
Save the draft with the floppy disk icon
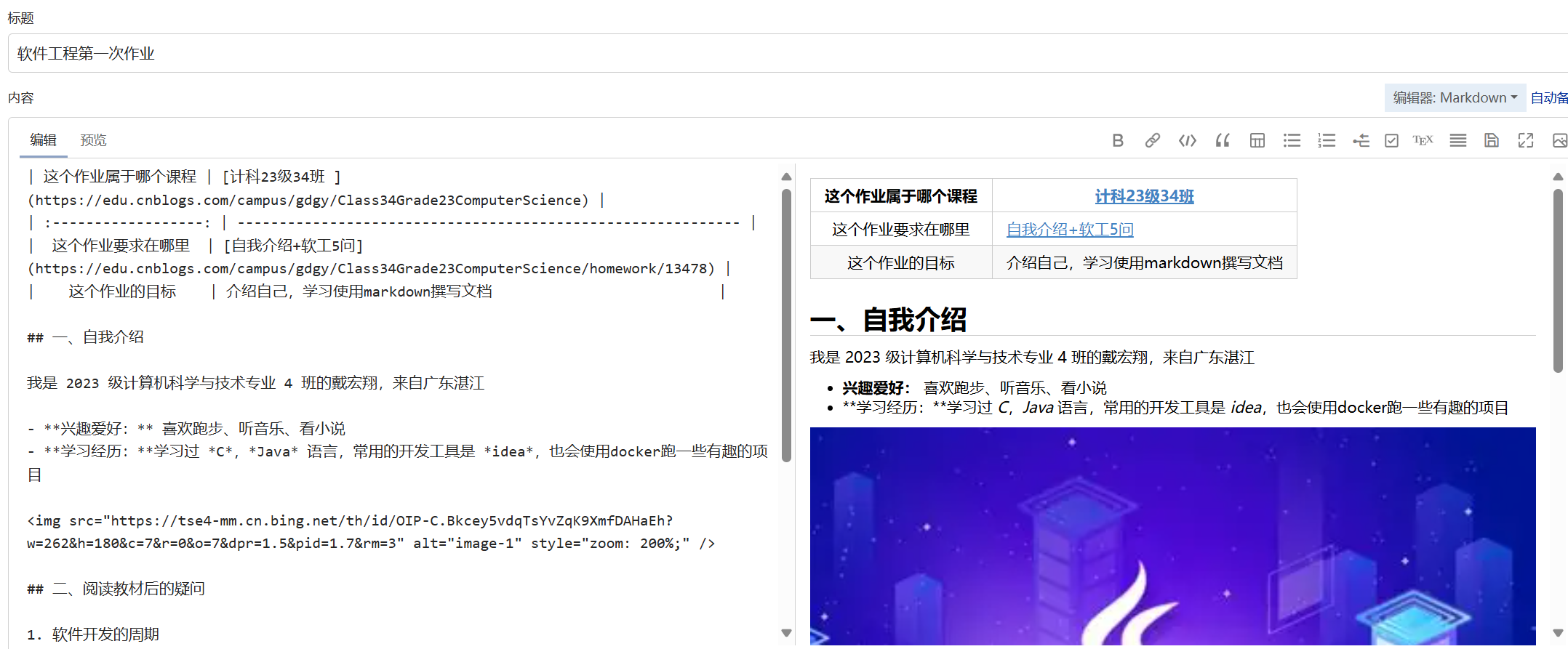[1492, 140]
